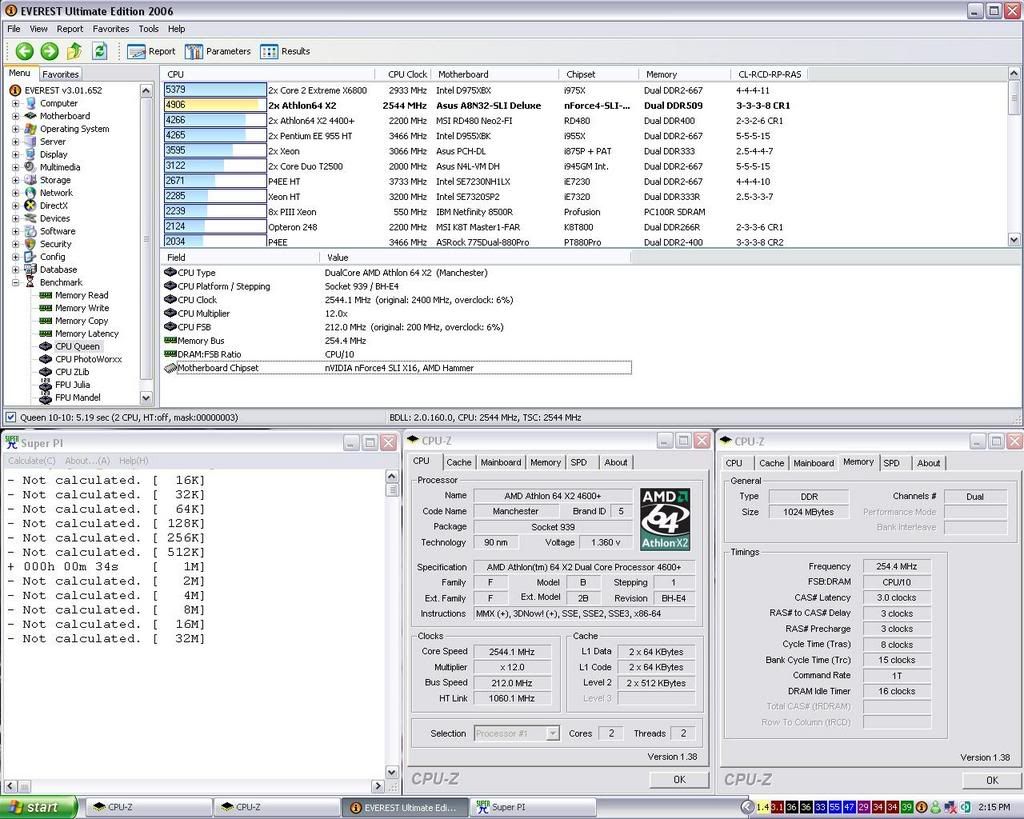Select the Security tree icon
This screenshot has width=1024, height=819.
pos(31,244)
